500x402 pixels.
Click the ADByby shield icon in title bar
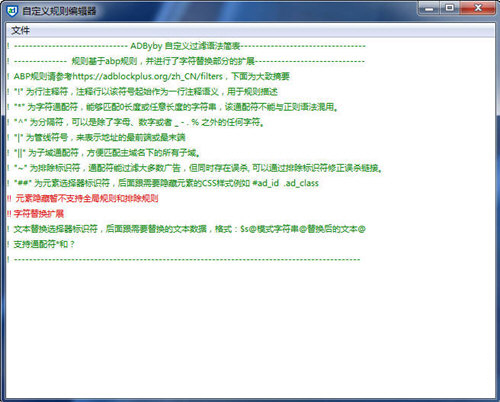12,11
